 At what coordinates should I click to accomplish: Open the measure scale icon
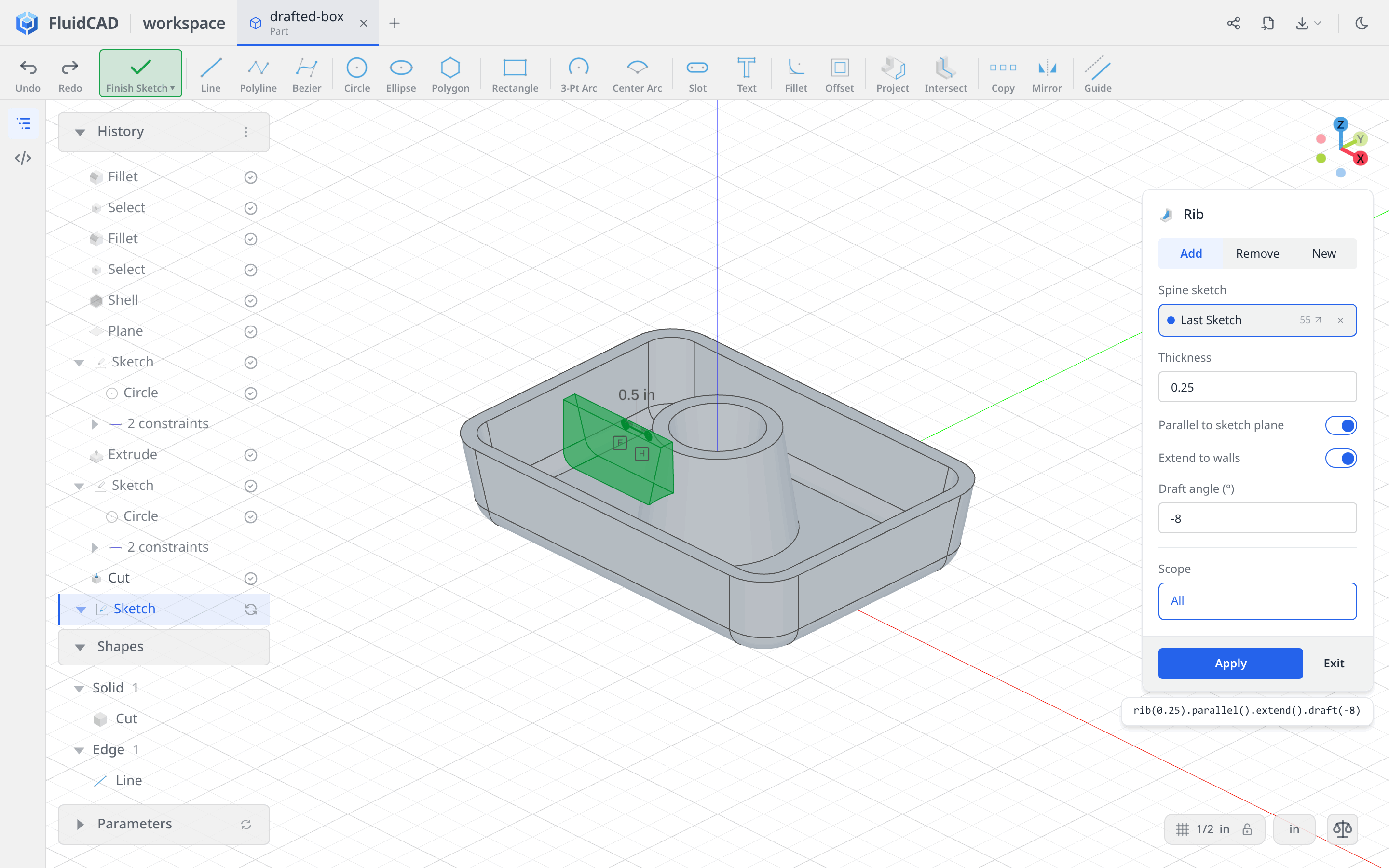[1343, 829]
